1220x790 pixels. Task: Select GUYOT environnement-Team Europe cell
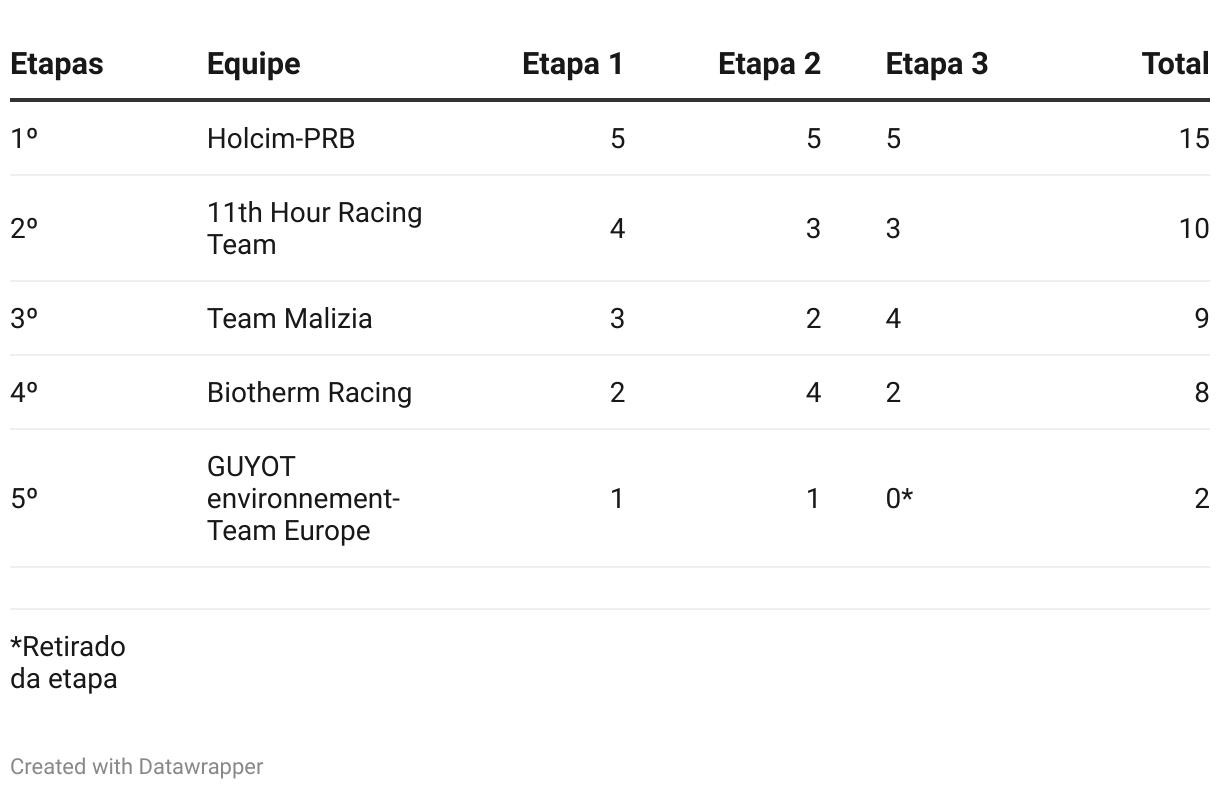tap(303, 498)
